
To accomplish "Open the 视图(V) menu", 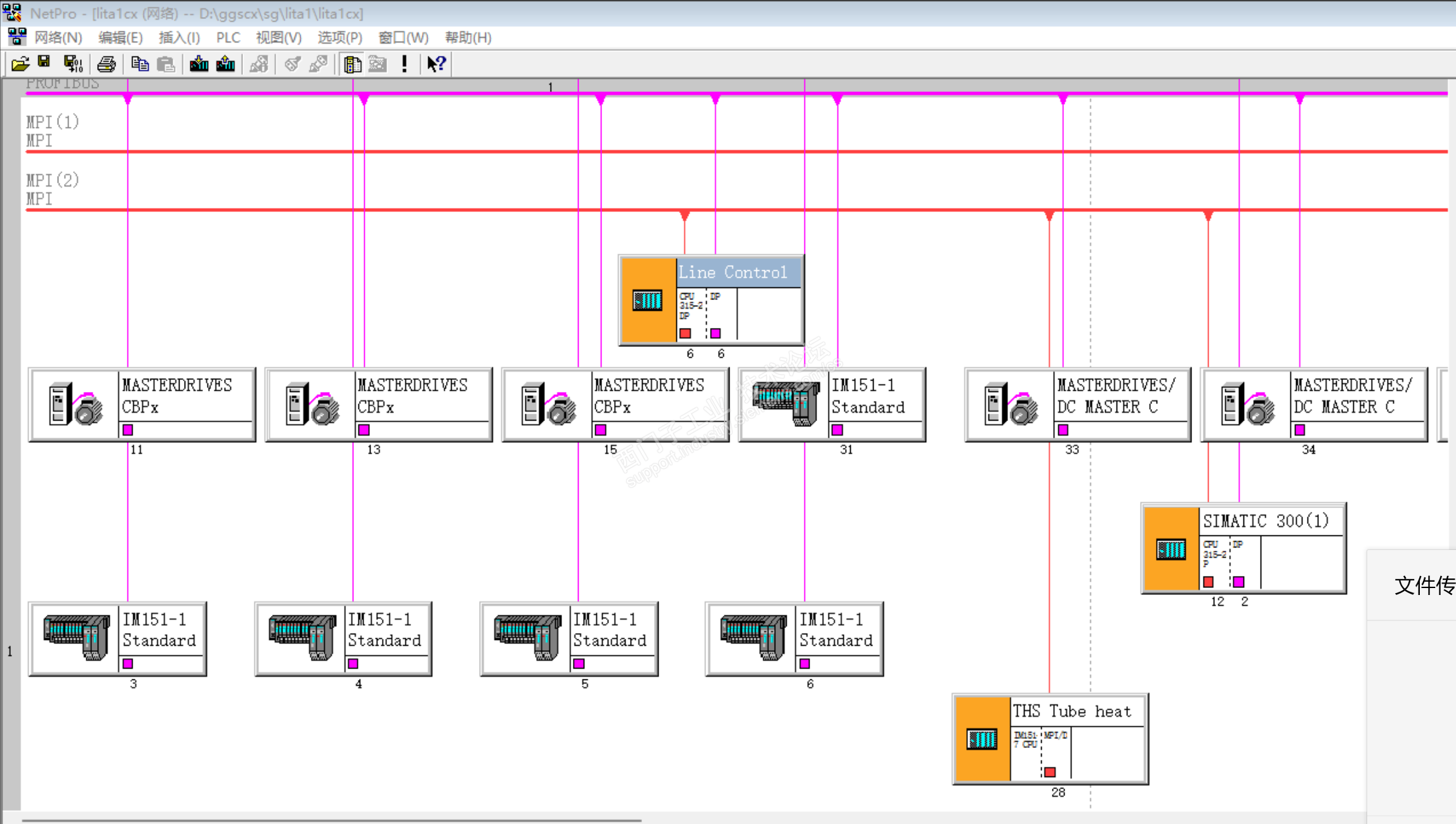I will (279, 37).
